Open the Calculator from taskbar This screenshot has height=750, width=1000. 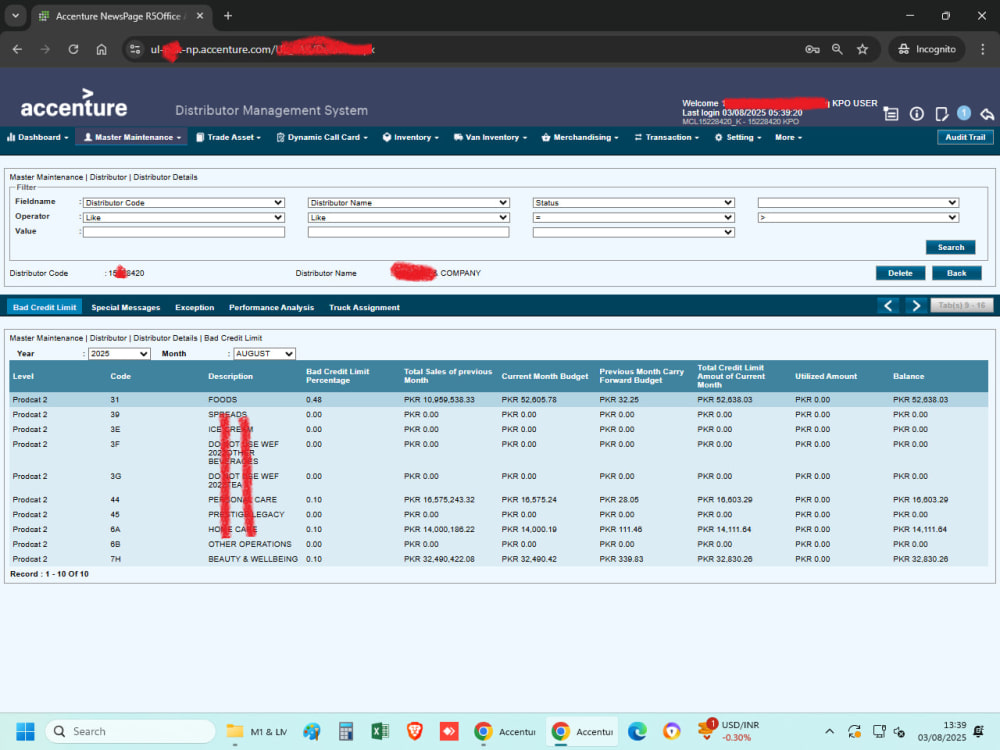346,732
